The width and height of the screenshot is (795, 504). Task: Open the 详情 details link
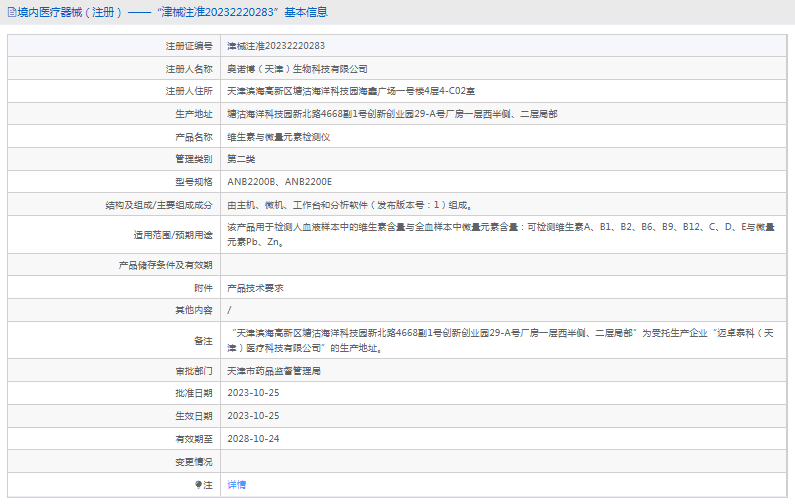236,485
